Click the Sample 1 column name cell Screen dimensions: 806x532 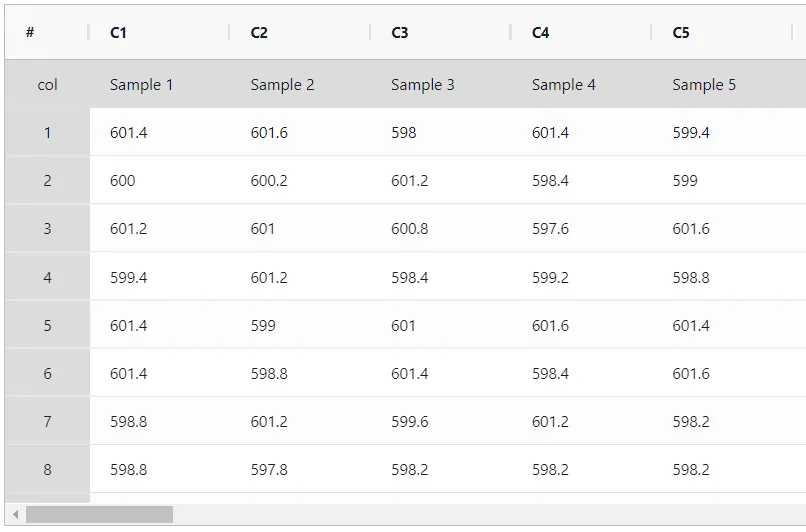[x=159, y=84]
